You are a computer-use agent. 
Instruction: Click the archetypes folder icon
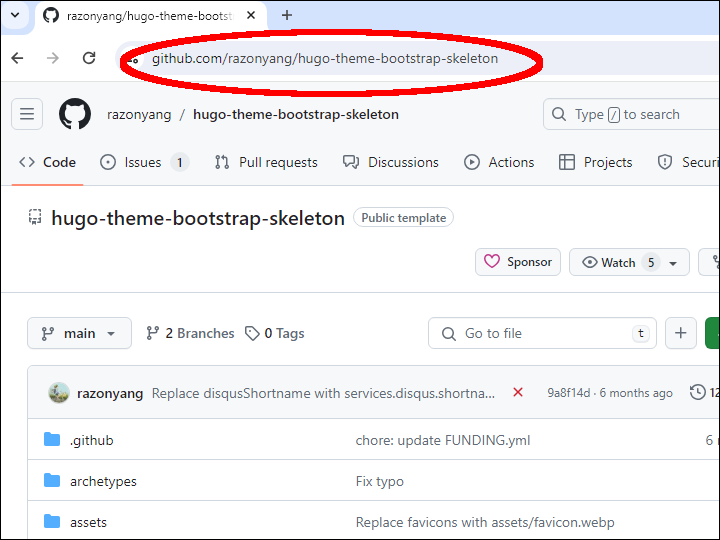coord(52,480)
